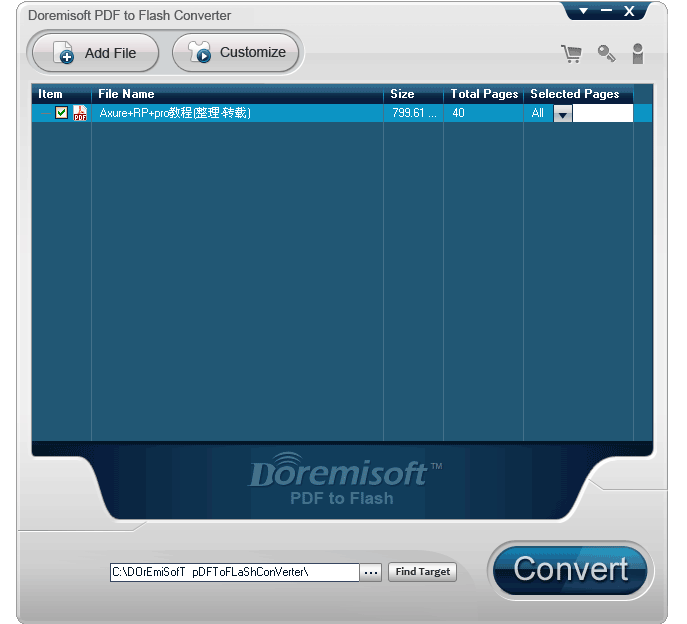
Task: Click the PDF file icon in the list
Action: (x=80, y=114)
